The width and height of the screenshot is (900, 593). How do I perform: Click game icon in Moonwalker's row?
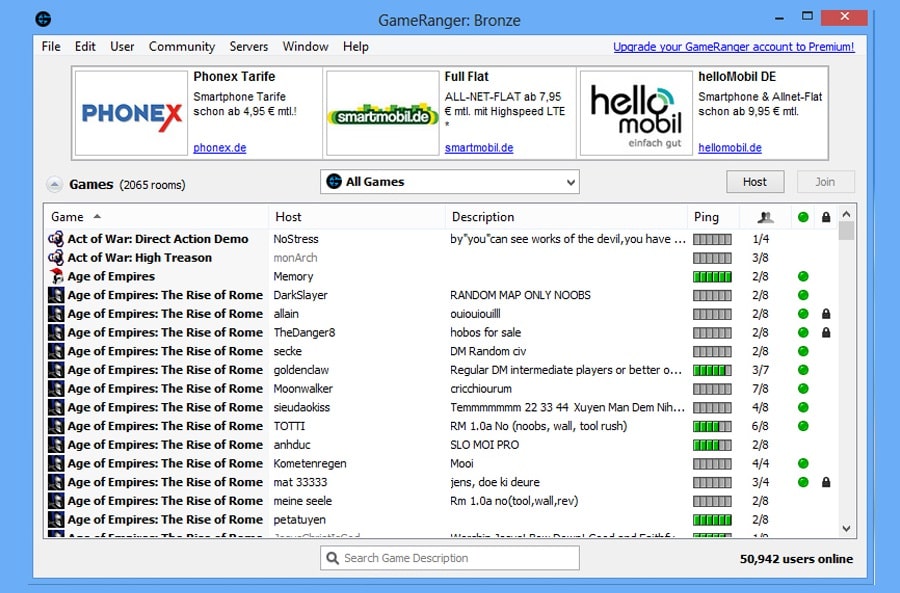pyautogui.click(x=56, y=389)
